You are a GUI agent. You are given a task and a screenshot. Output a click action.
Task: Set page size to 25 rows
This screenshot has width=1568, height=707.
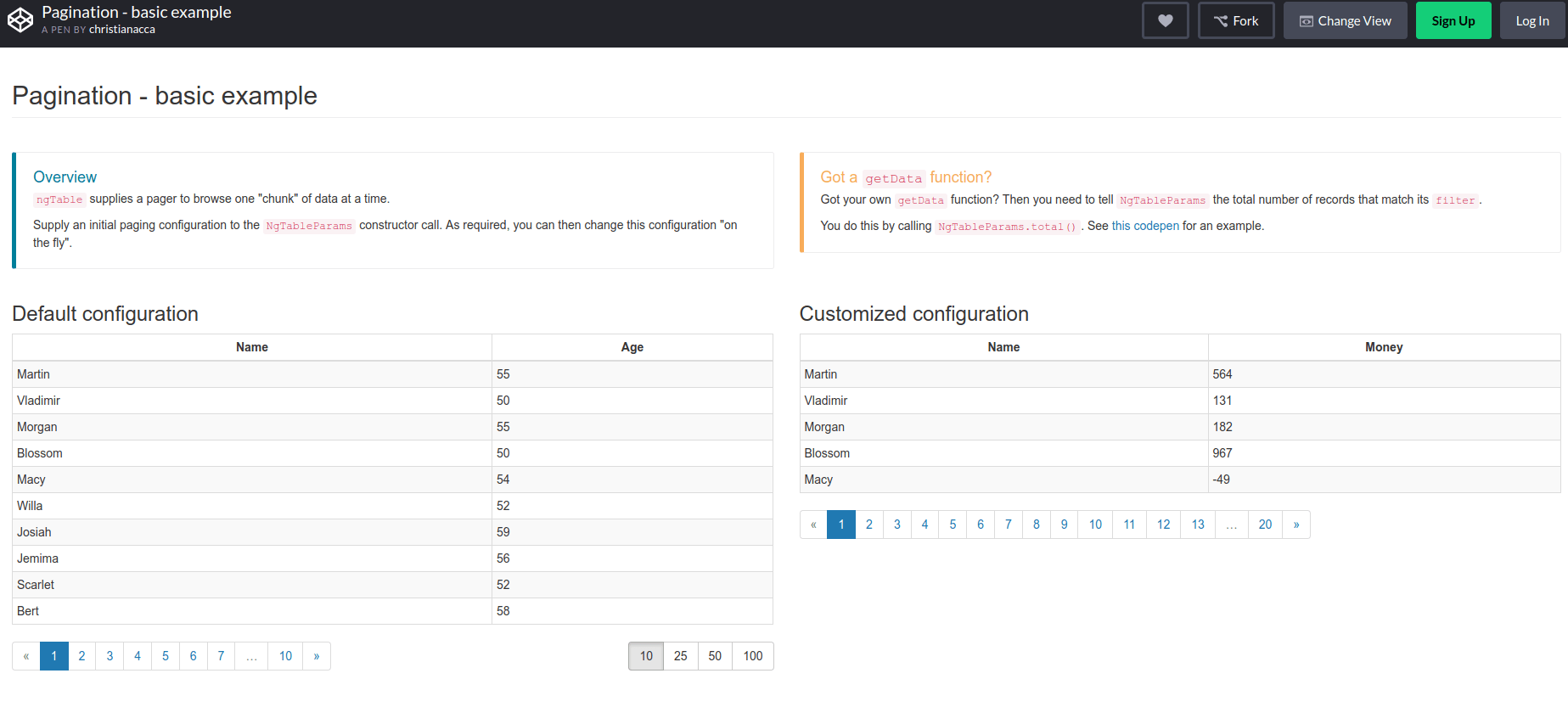[680, 656]
